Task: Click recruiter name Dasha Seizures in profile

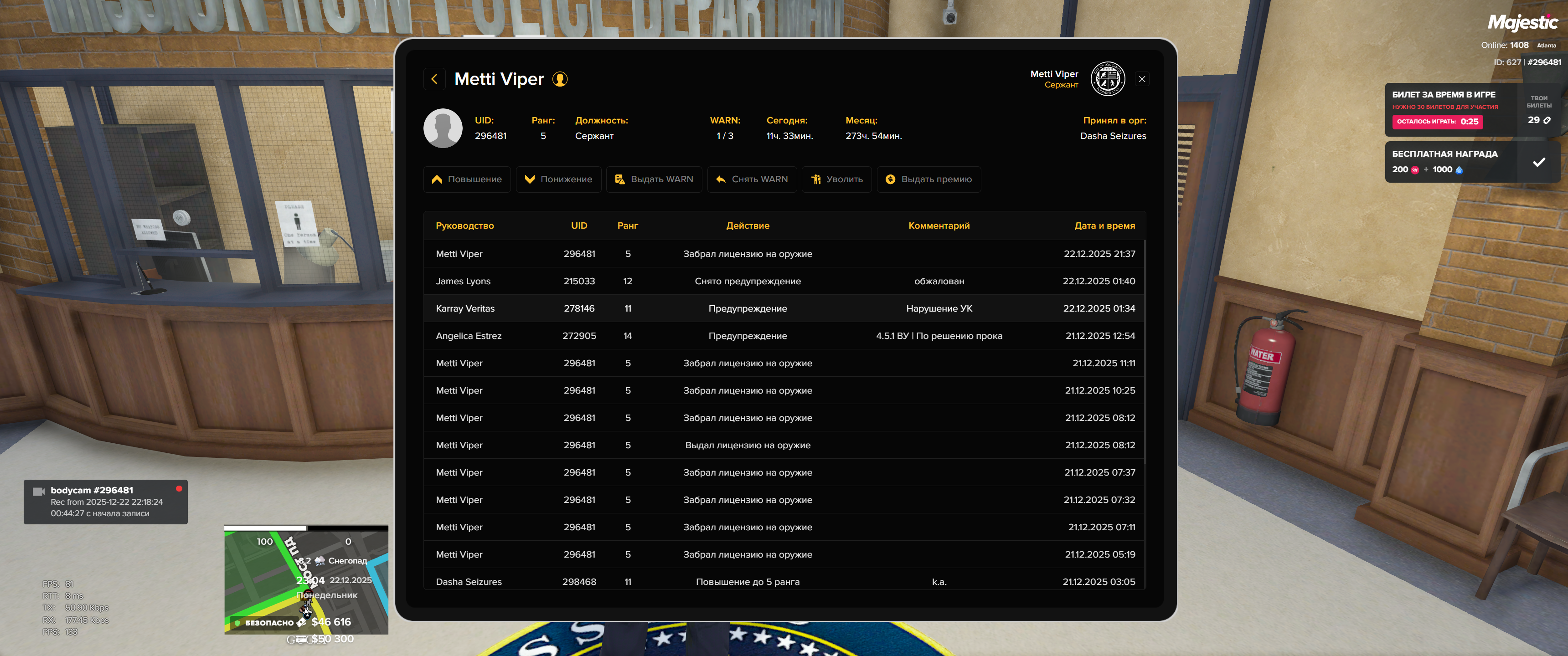Action: point(1113,136)
